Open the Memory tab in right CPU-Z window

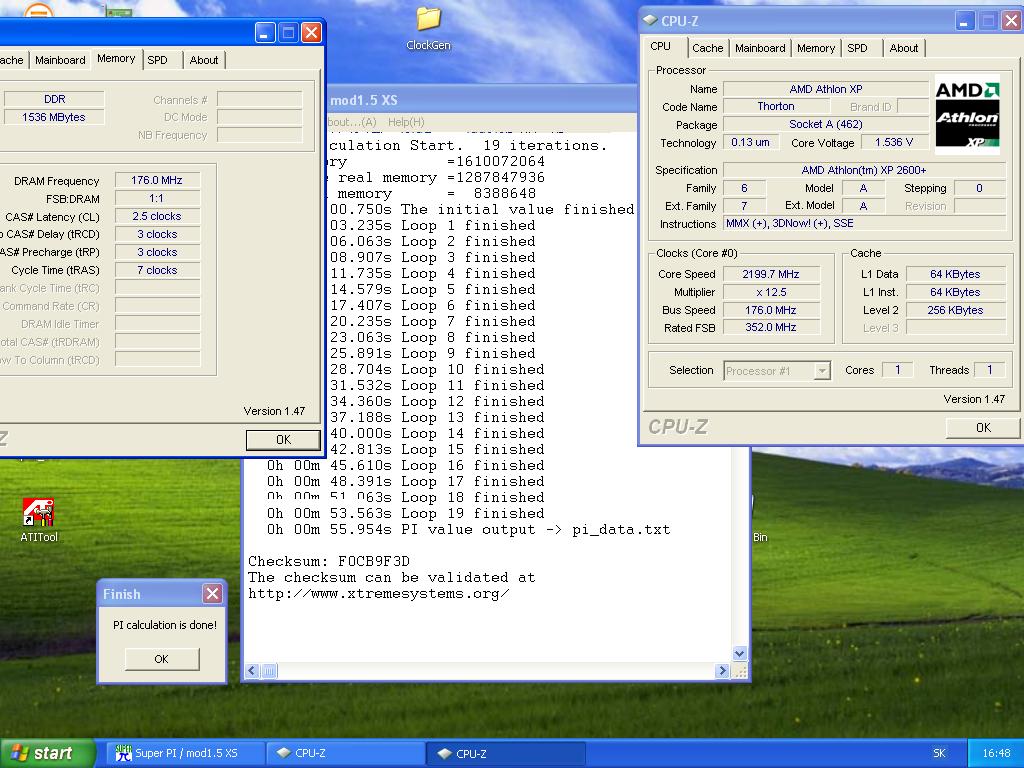(816, 48)
